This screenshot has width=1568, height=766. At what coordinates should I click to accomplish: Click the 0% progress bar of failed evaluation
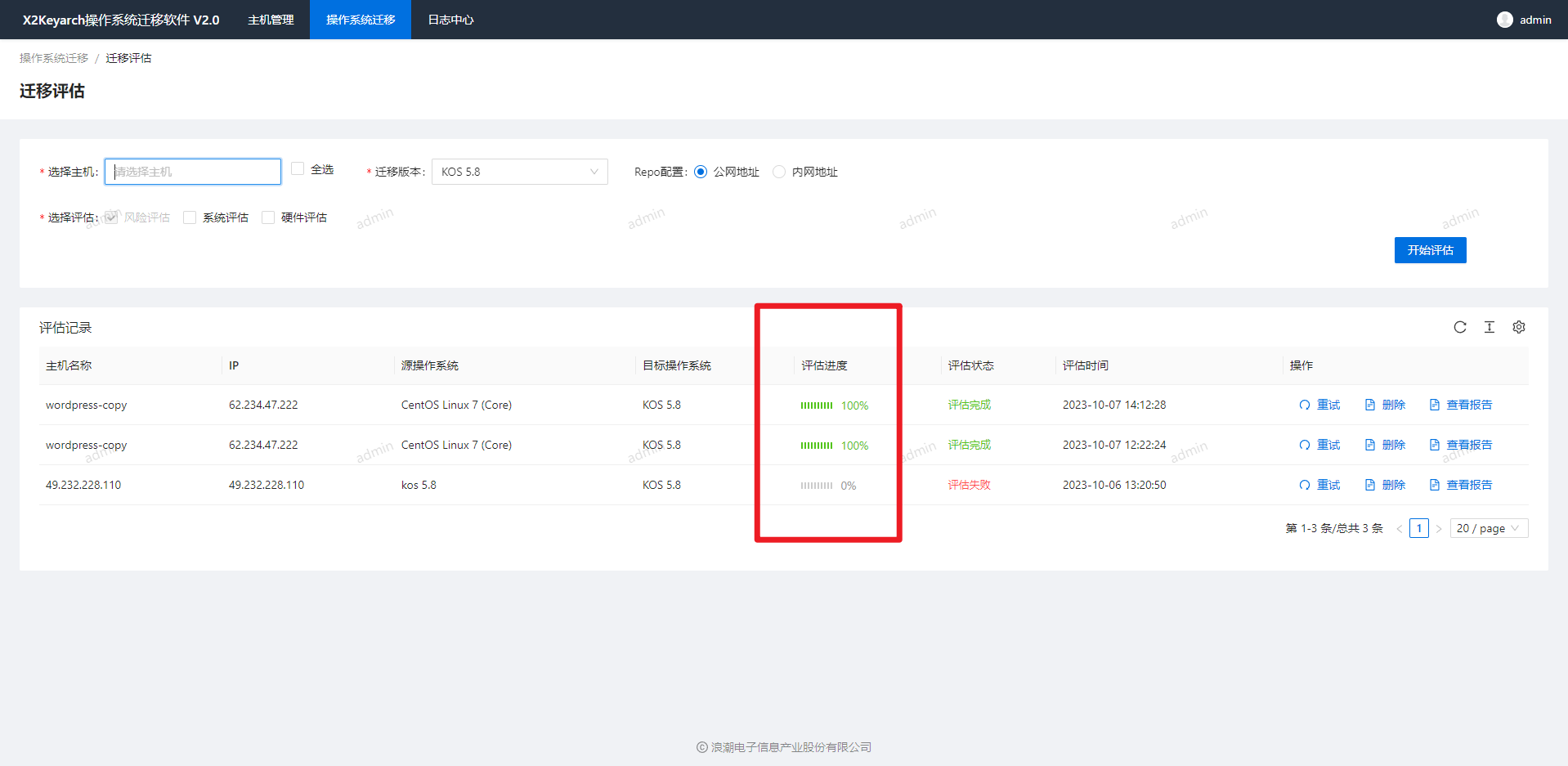(x=817, y=486)
